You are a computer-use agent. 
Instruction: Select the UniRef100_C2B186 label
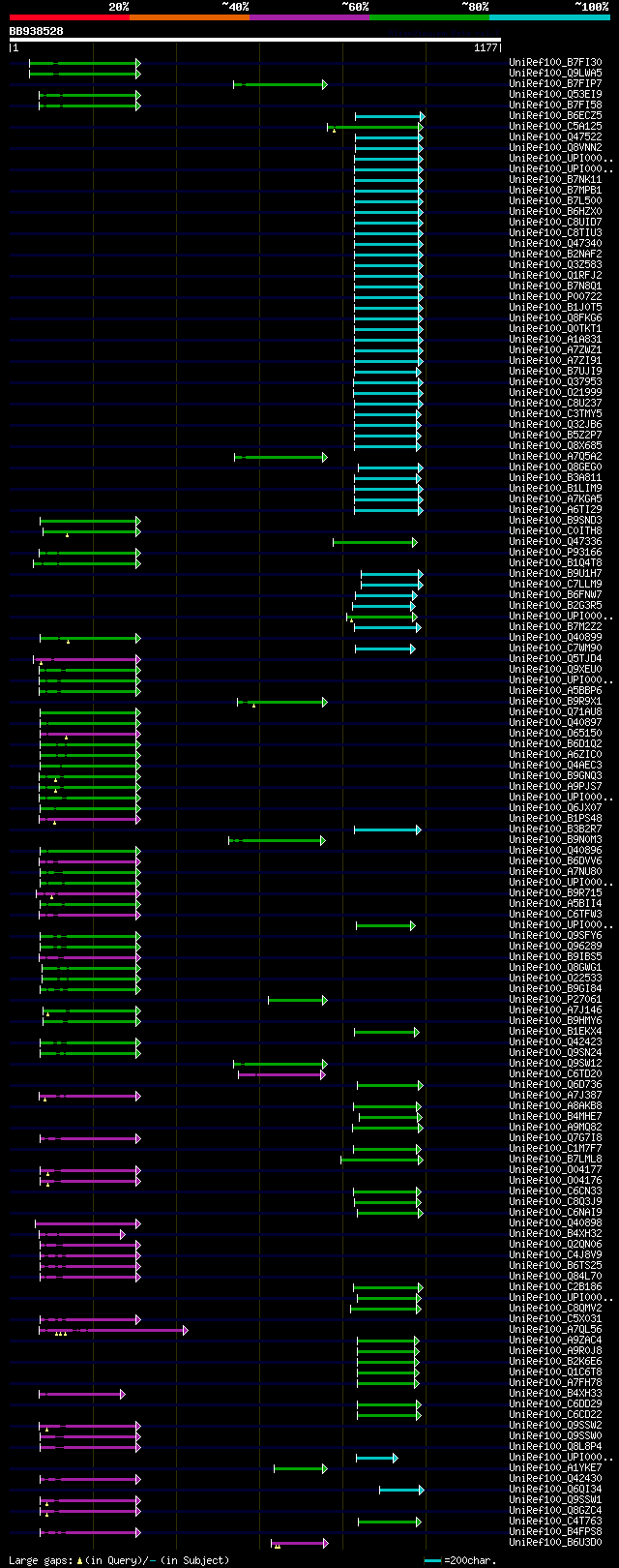tap(555, 1287)
